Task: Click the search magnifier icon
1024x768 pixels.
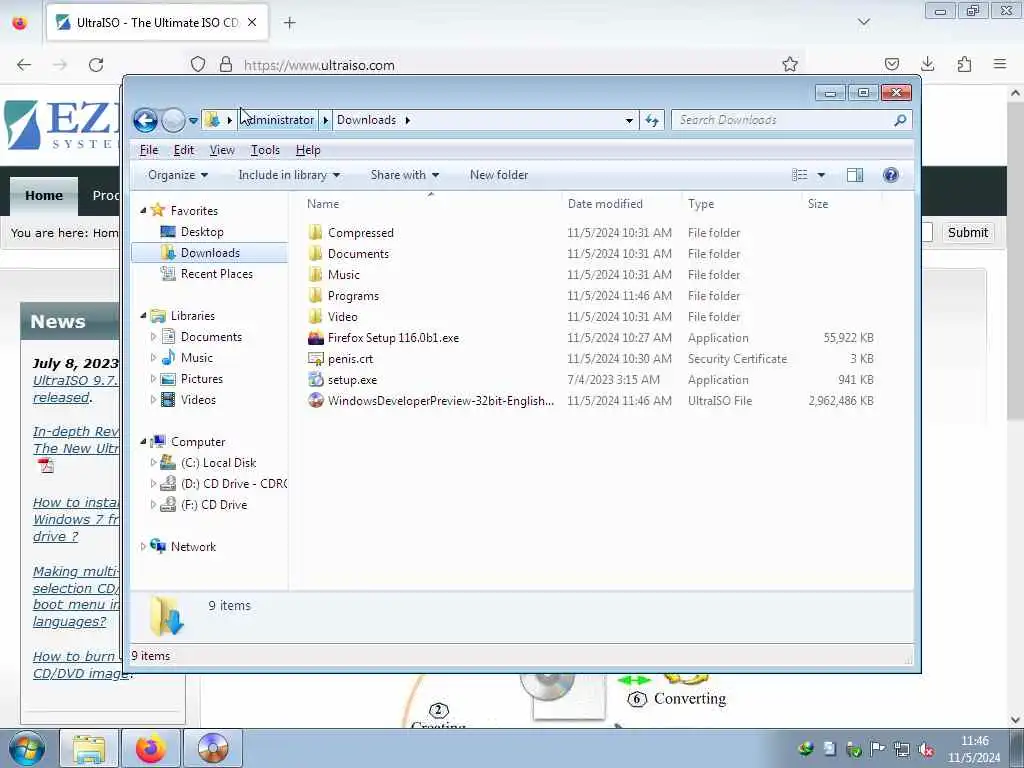Action: [x=900, y=120]
